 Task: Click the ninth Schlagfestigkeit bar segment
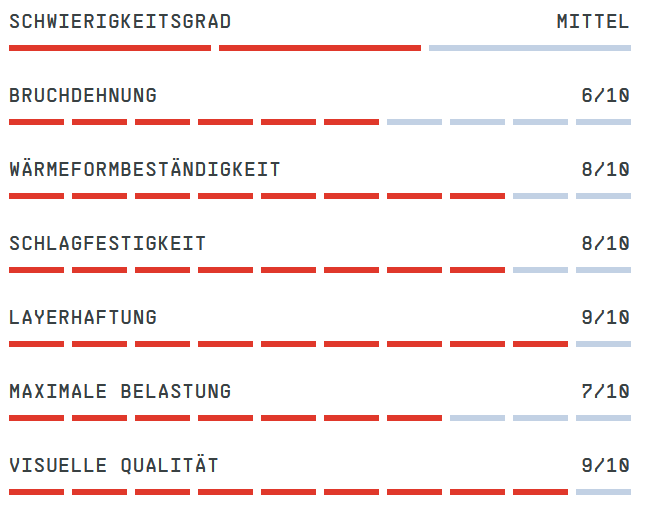pyautogui.click(x=540, y=270)
